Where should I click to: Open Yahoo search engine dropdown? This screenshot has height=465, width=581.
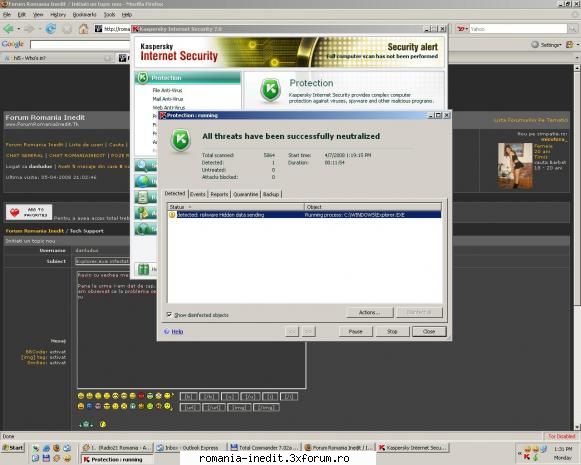tap(463, 29)
